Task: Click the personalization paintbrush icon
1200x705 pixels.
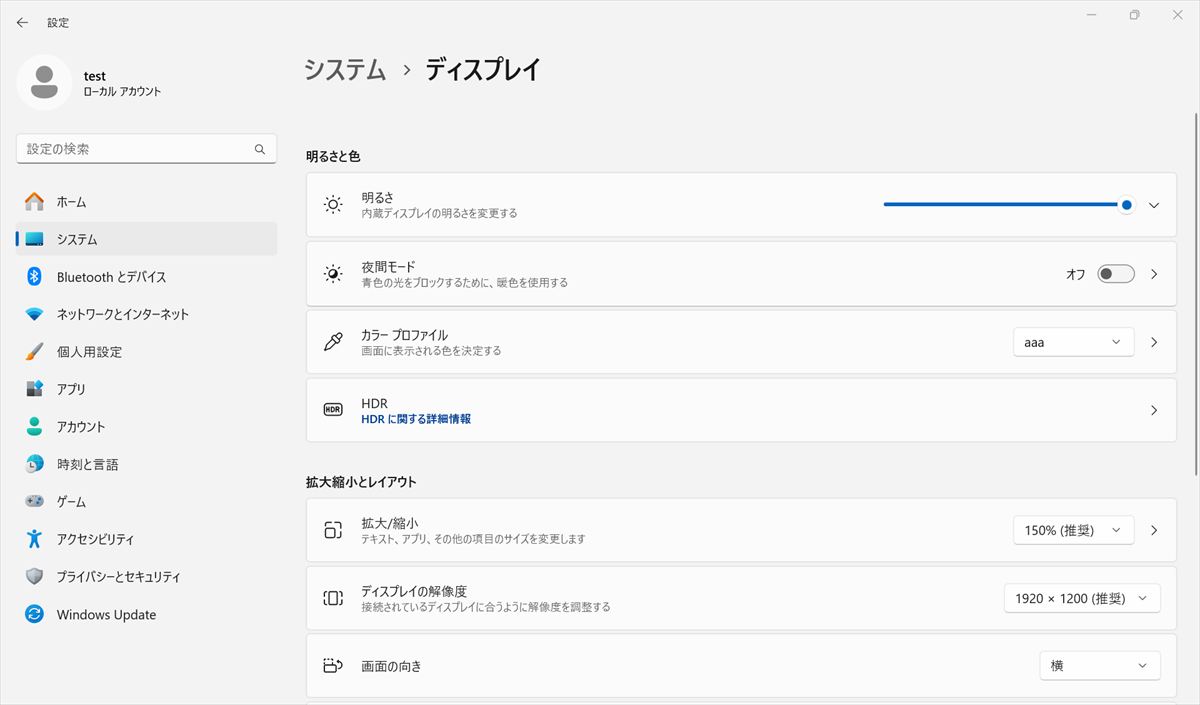Action: [34, 352]
